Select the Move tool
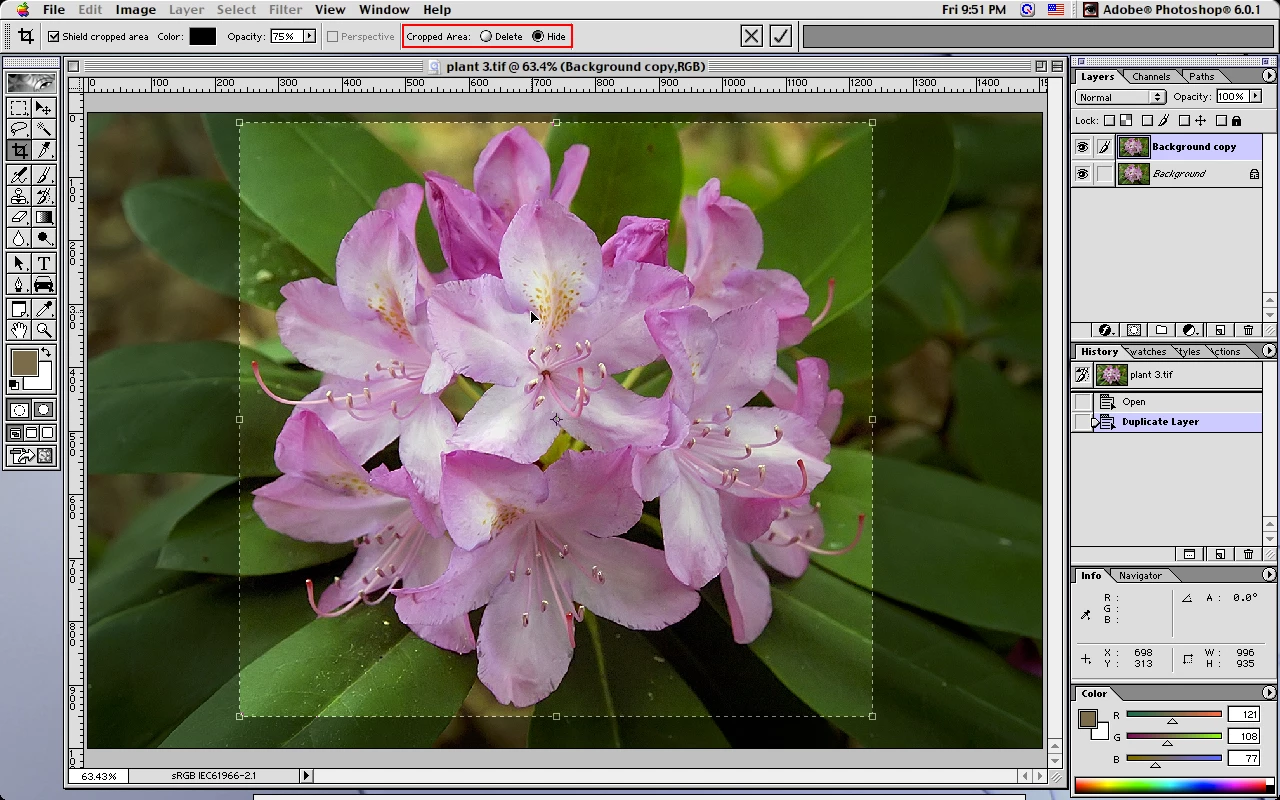 [x=44, y=108]
